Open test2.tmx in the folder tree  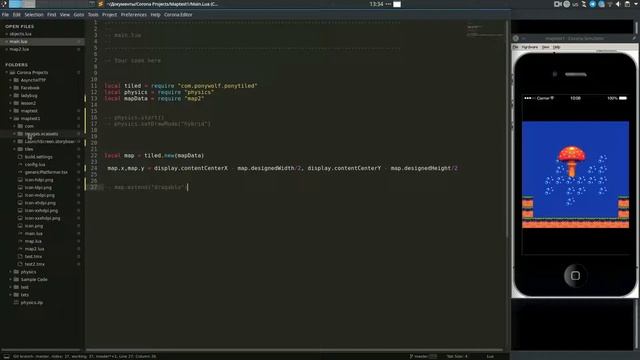click(35, 264)
